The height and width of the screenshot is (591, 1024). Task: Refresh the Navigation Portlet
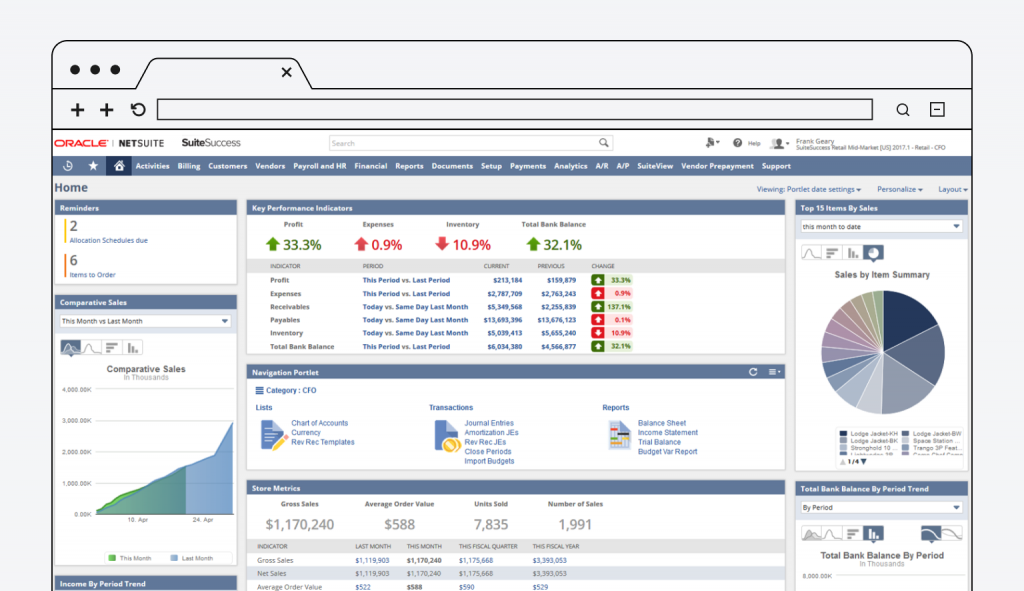click(x=753, y=372)
